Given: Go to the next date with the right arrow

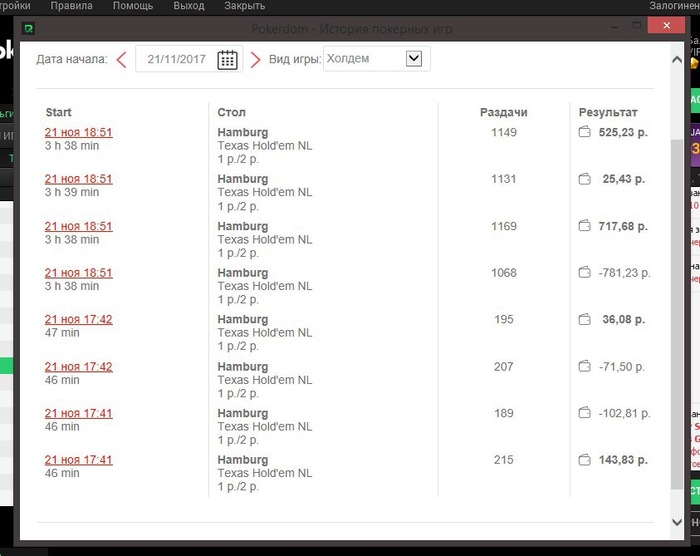Looking at the screenshot, I should click(255, 59).
